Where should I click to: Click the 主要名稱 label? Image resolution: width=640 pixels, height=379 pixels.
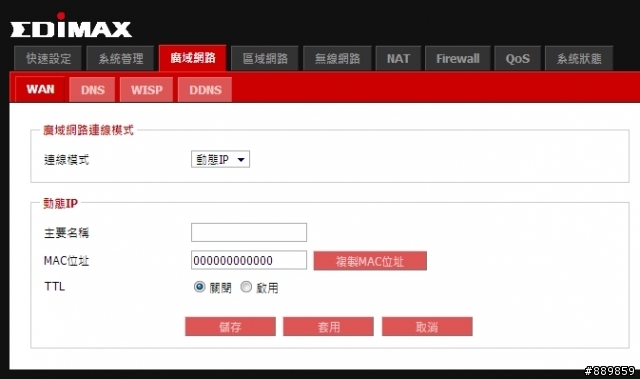click(x=66, y=233)
